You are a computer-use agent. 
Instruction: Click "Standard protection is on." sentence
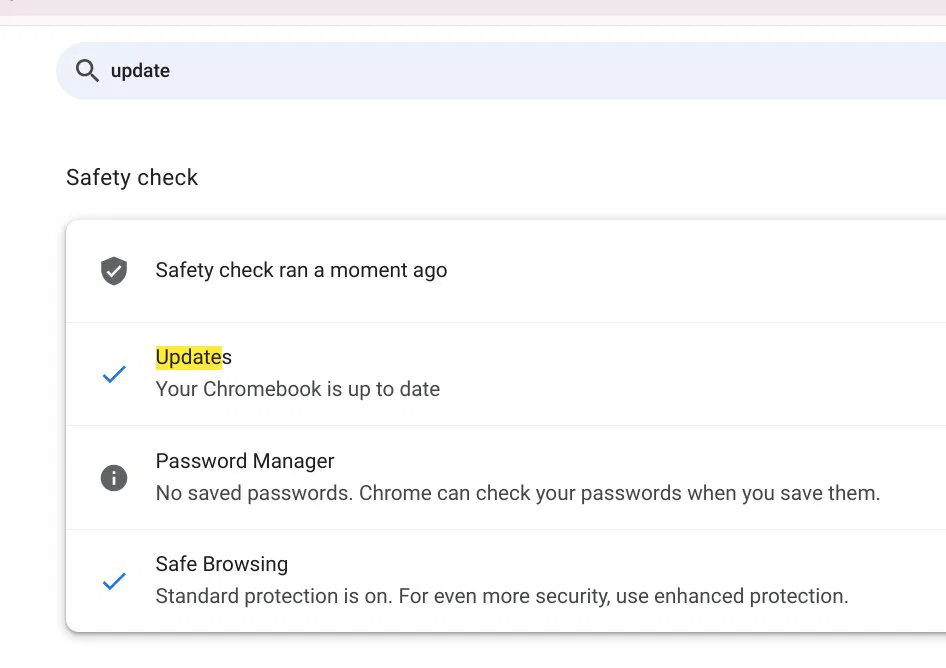274,596
